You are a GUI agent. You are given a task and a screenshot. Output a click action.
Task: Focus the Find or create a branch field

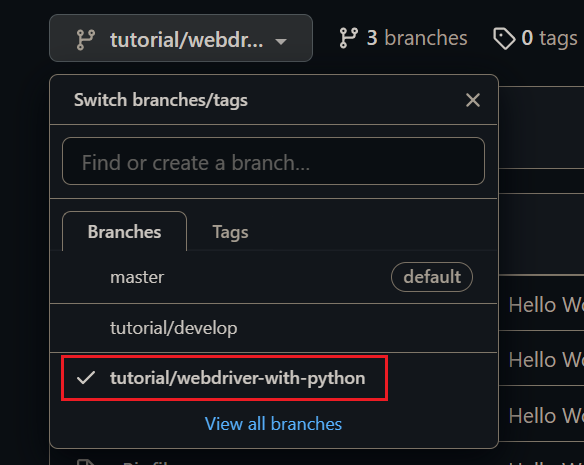pos(273,161)
